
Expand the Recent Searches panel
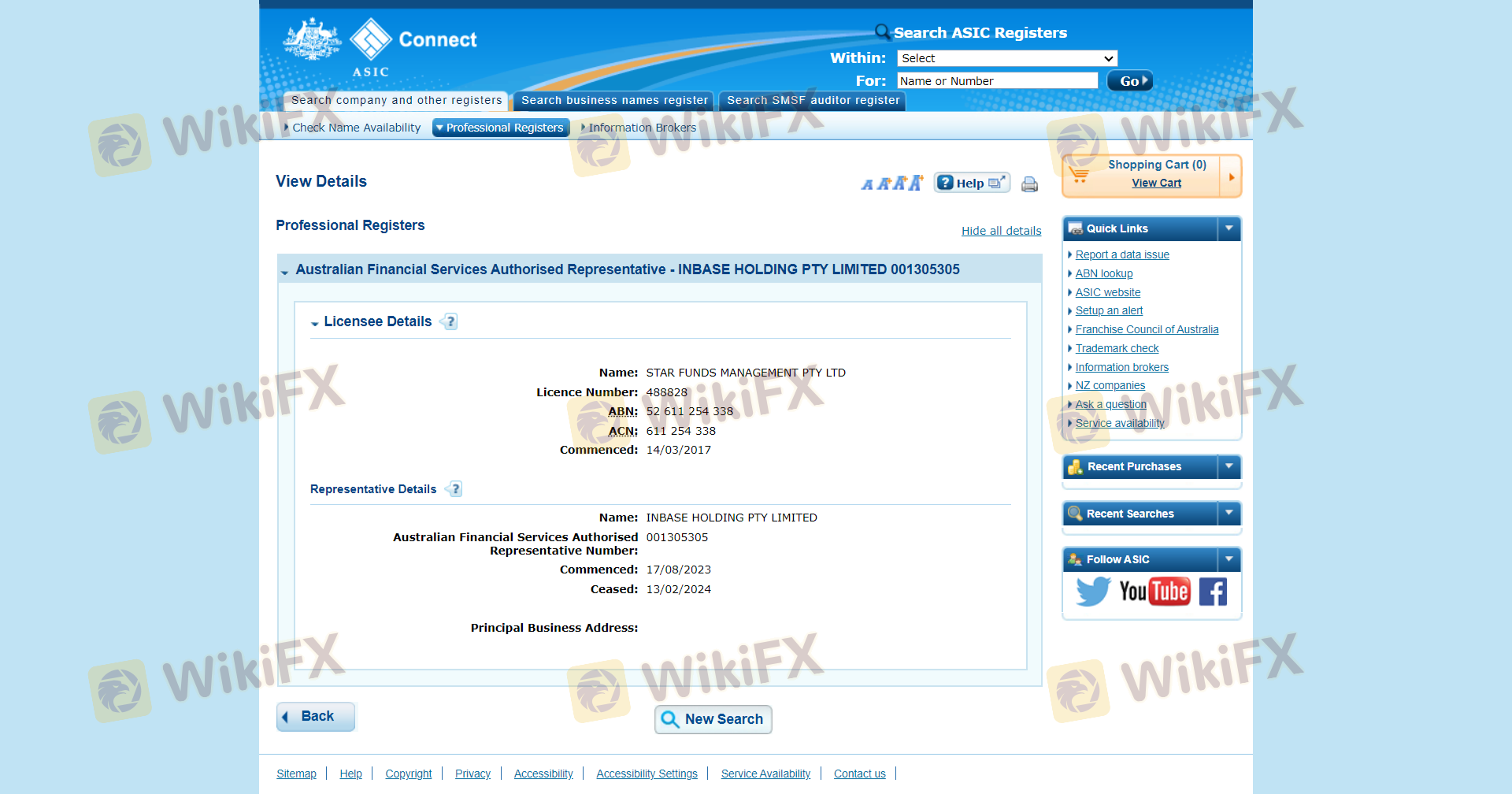pos(1228,514)
